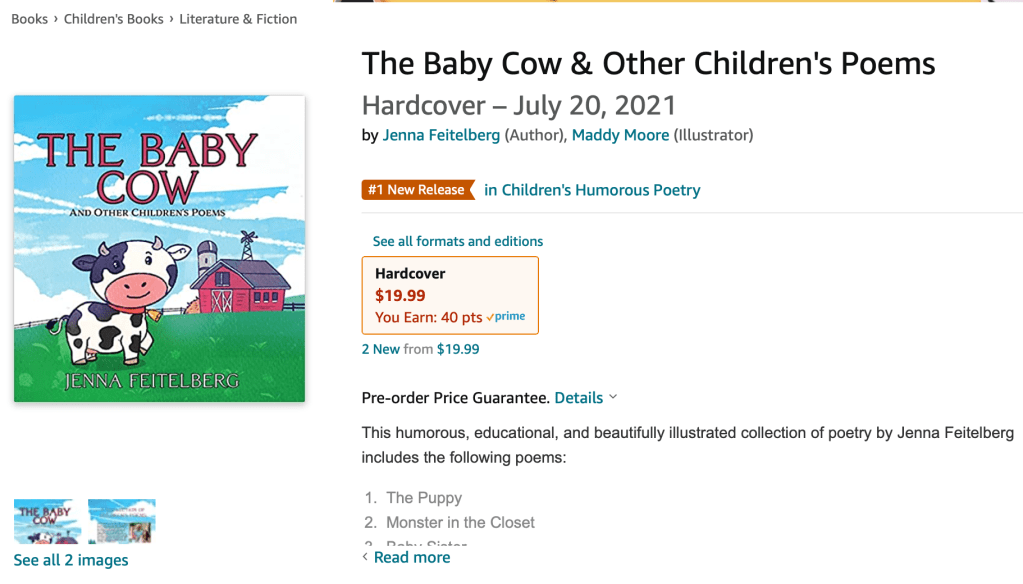Open illustrator Maddy Moore's page
Viewport: 1023px width, 584px height.
tap(620, 135)
